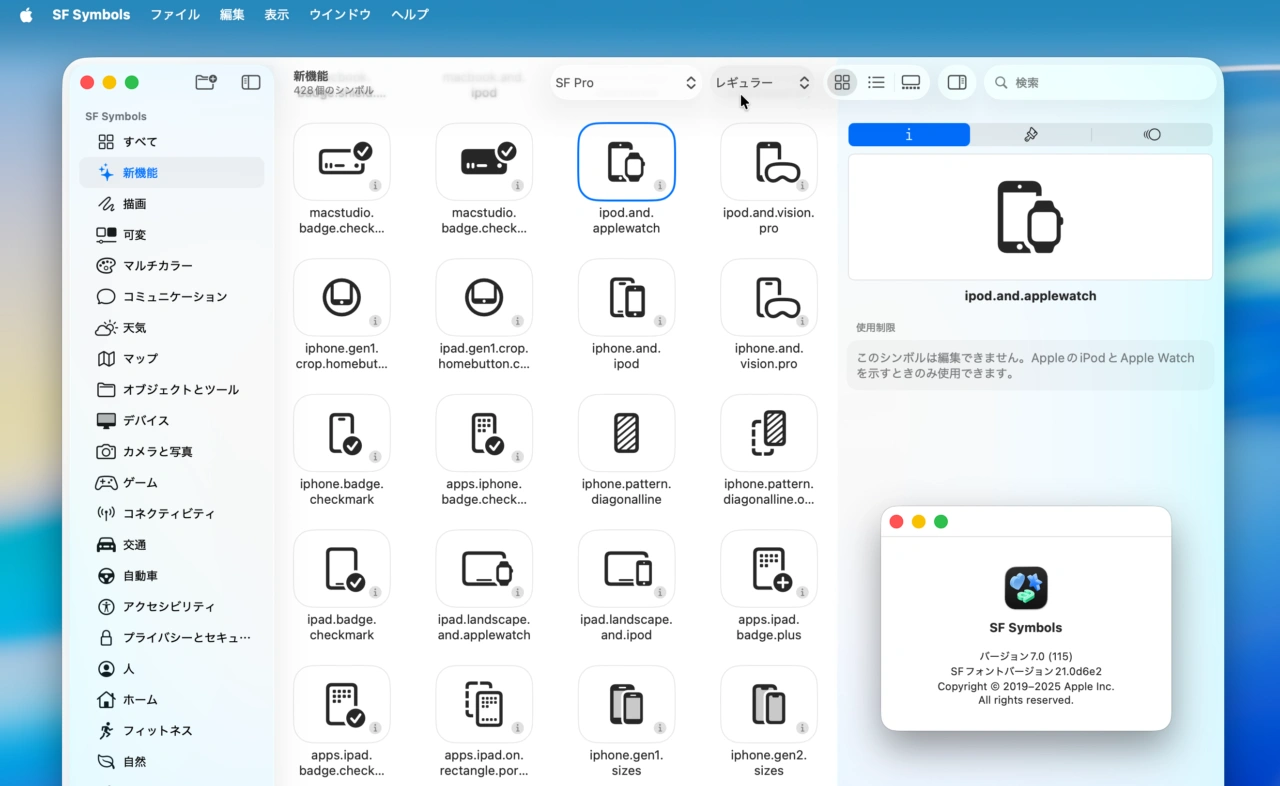
Task: Open the 天気 category in sidebar
Action: pyautogui.click(x=134, y=328)
